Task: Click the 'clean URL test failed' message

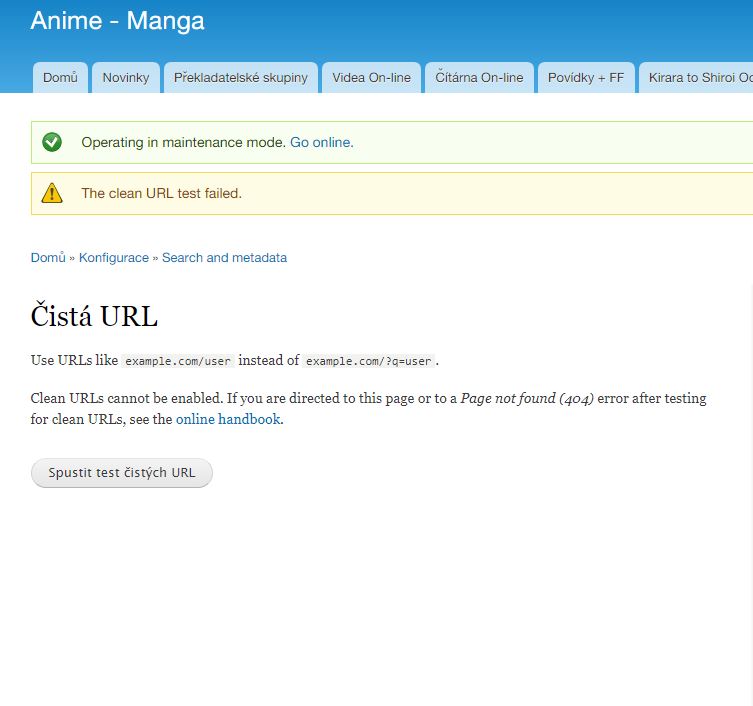Action: pos(161,193)
